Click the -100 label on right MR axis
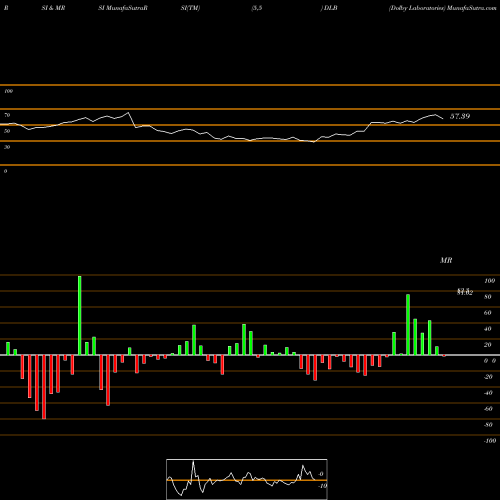Viewport: 500px width, 500px height. (489, 441)
